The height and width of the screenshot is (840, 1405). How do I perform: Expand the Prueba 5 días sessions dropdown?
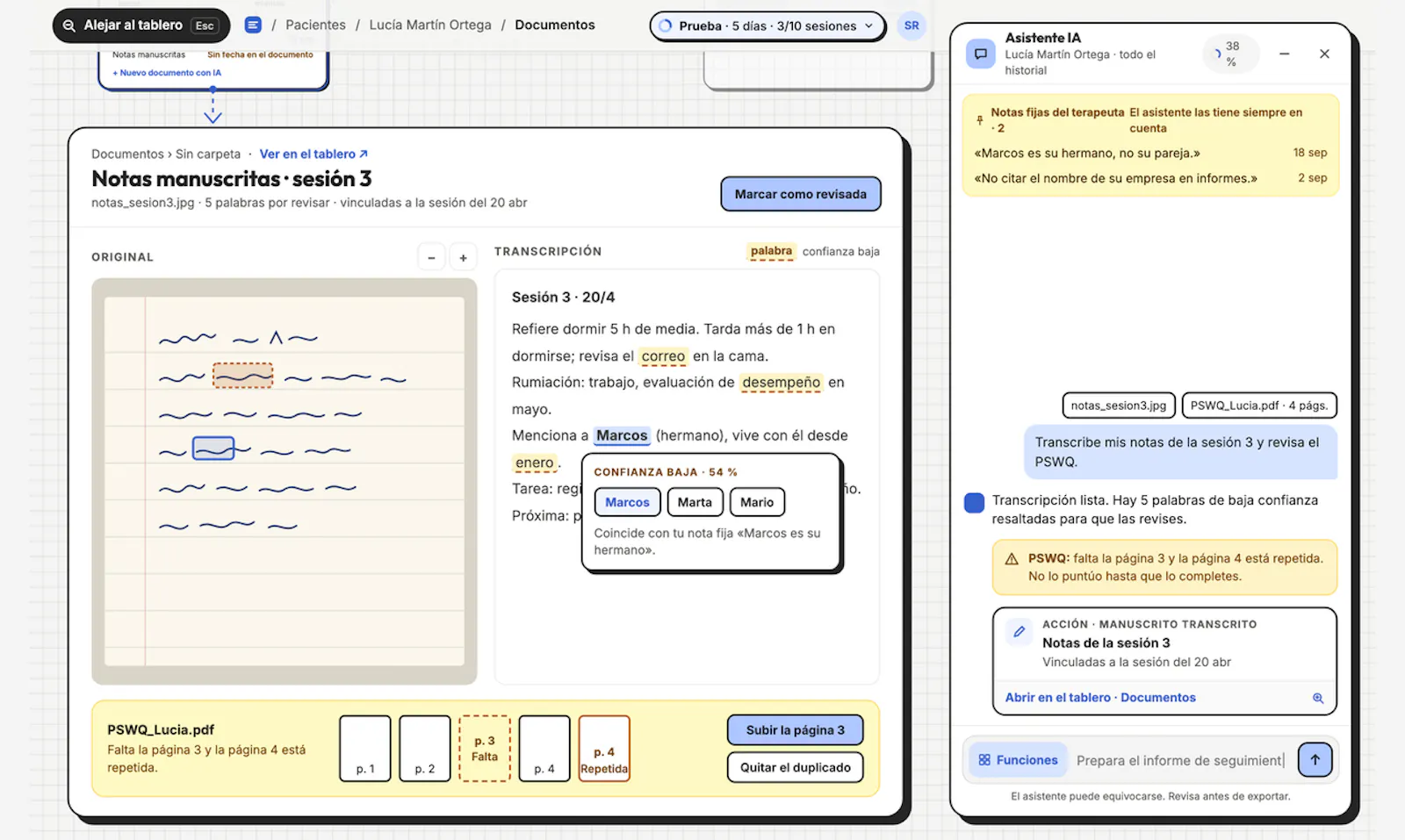point(767,26)
